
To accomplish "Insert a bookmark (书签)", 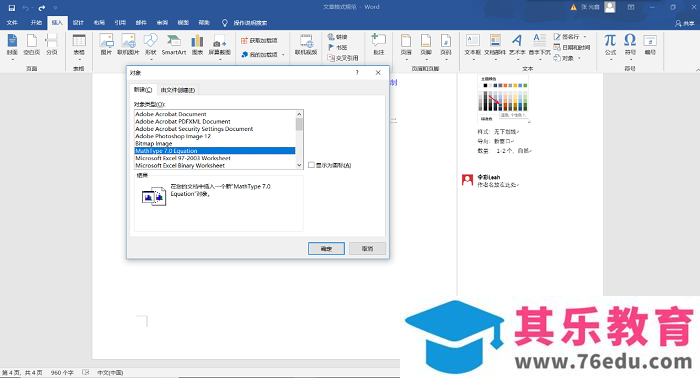I will click(338, 47).
